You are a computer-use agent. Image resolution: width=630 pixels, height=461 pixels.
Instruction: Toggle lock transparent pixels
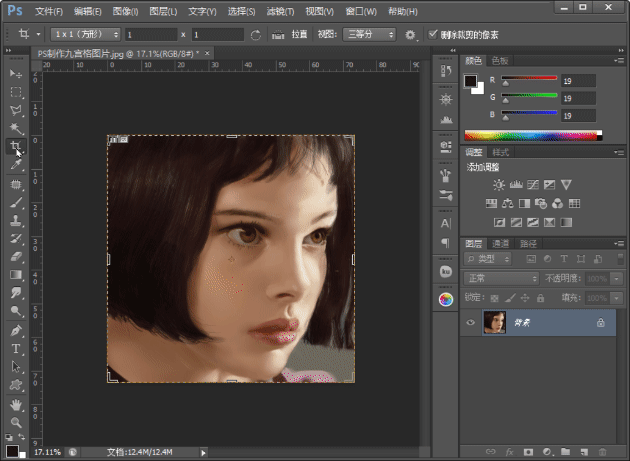tap(495, 298)
